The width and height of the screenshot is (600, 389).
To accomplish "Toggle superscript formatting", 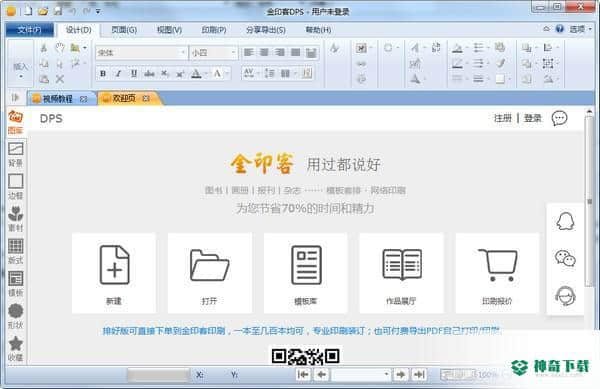I will [x=180, y=73].
